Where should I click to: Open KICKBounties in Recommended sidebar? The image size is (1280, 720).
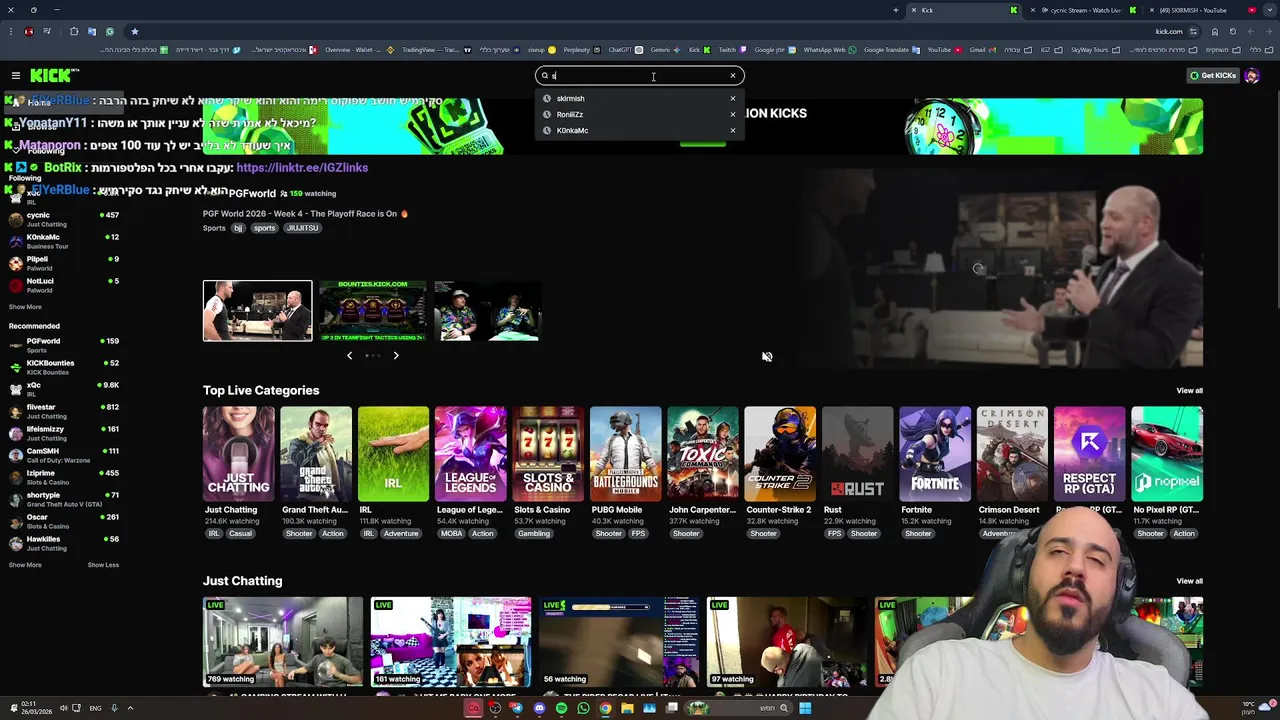64,367
